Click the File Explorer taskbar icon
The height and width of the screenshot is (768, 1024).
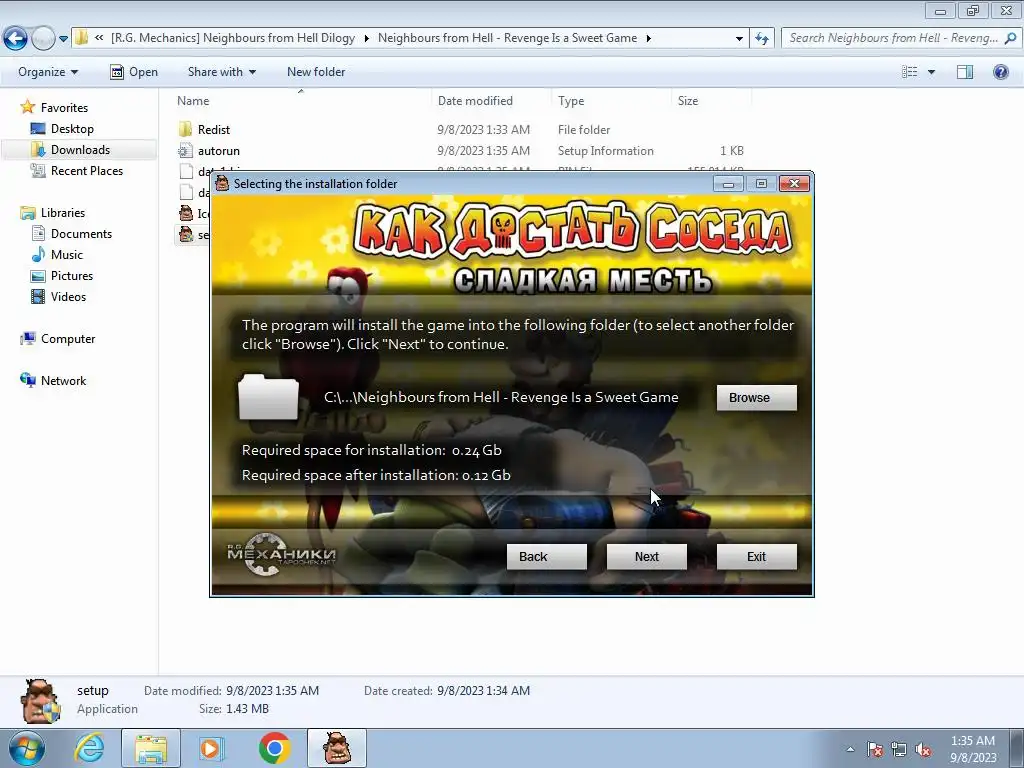[x=151, y=748]
